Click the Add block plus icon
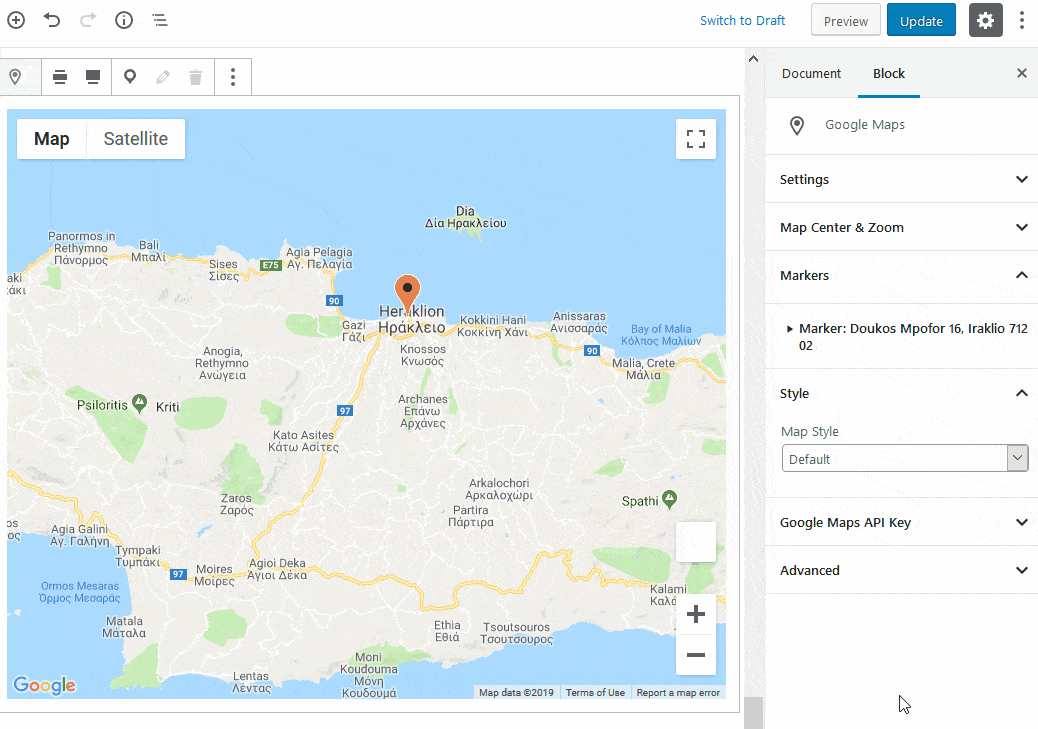 point(16,21)
